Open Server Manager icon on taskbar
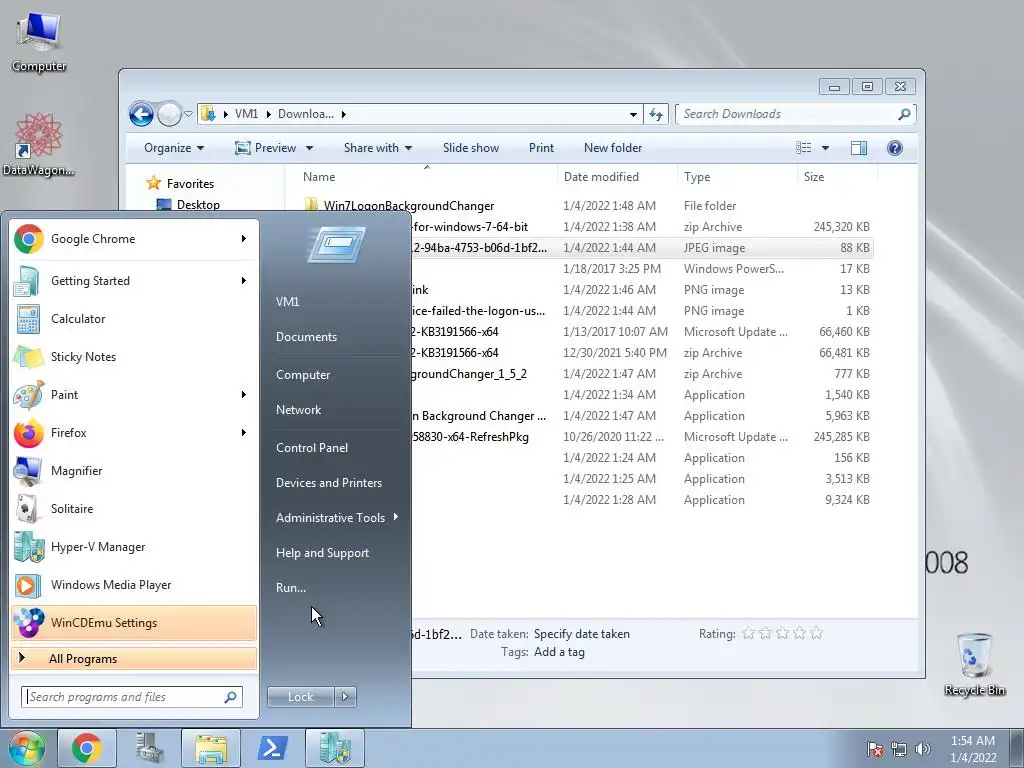 149,748
